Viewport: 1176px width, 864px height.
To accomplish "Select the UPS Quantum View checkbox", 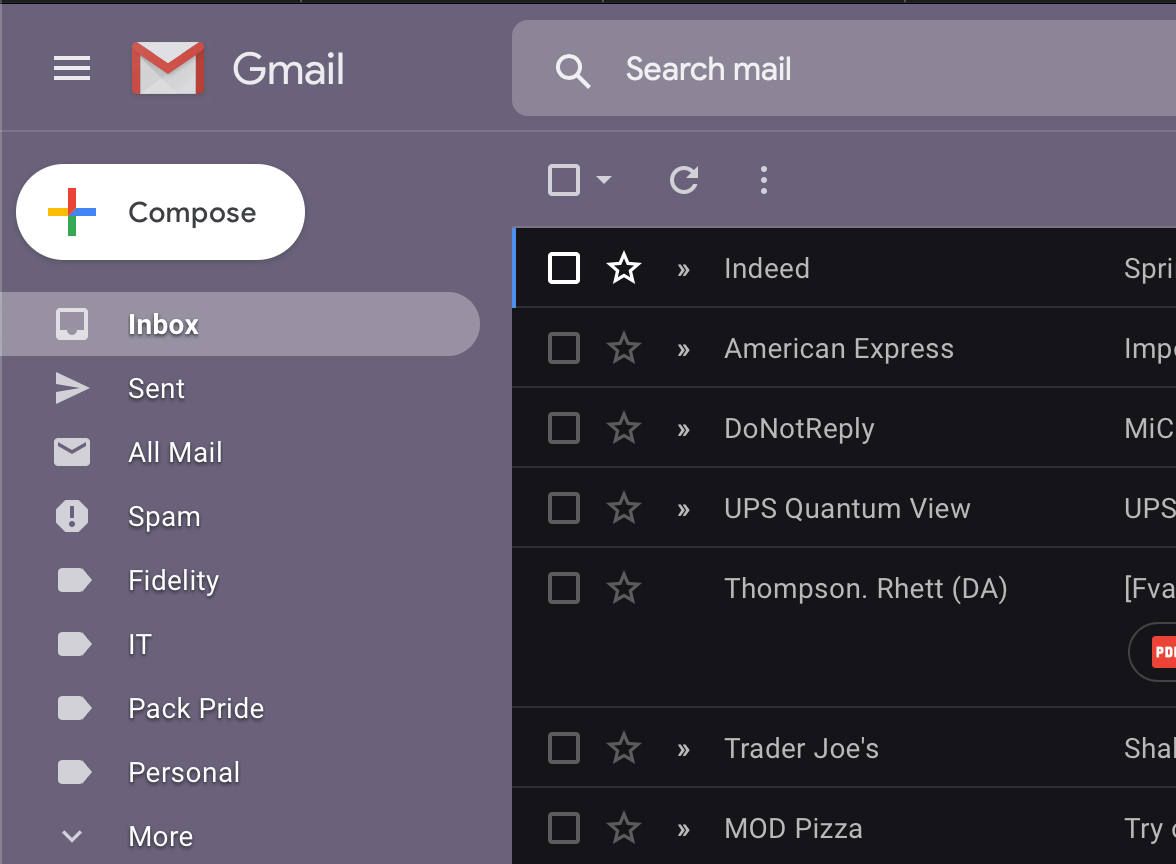I will click(x=564, y=508).
